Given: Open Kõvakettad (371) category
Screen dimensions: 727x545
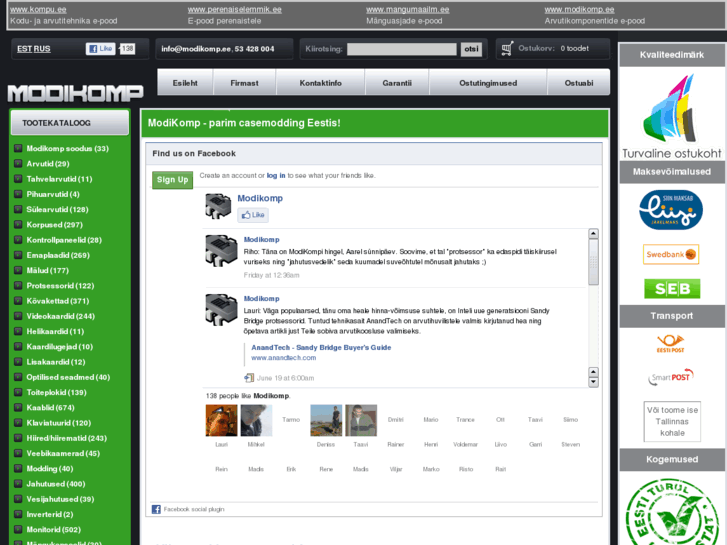Looking at the screenshot, I should (x=58, y=301).
